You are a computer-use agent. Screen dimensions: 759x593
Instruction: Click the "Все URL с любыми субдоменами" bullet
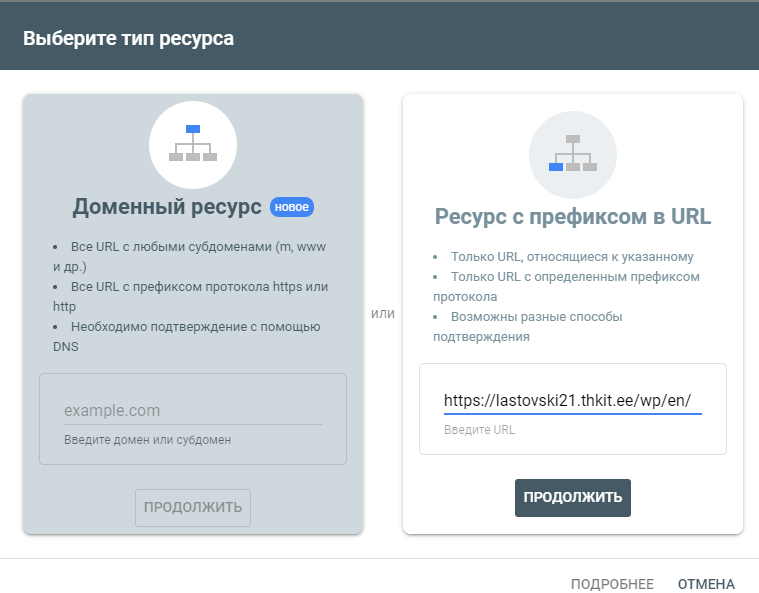[x=191, y=256]
